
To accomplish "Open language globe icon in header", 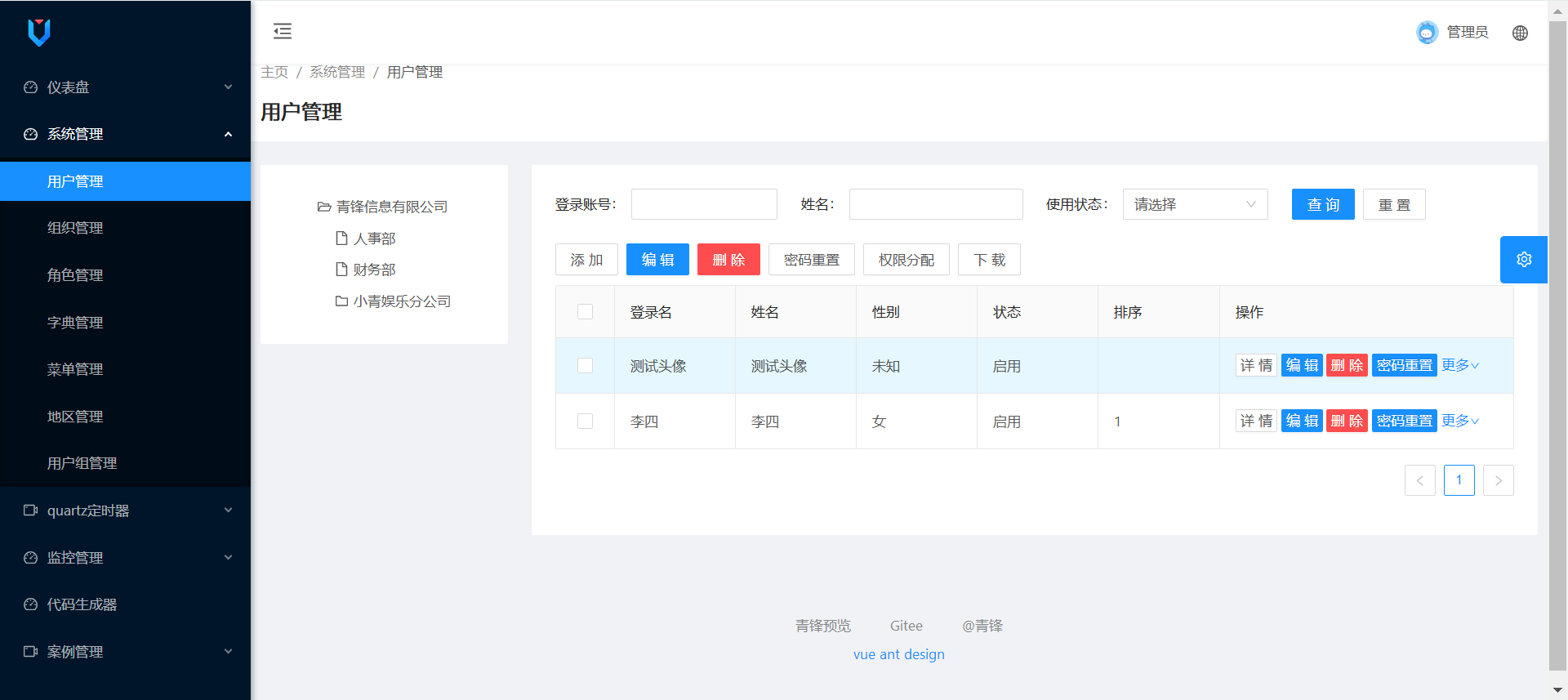I will [x=1520, y=33].
